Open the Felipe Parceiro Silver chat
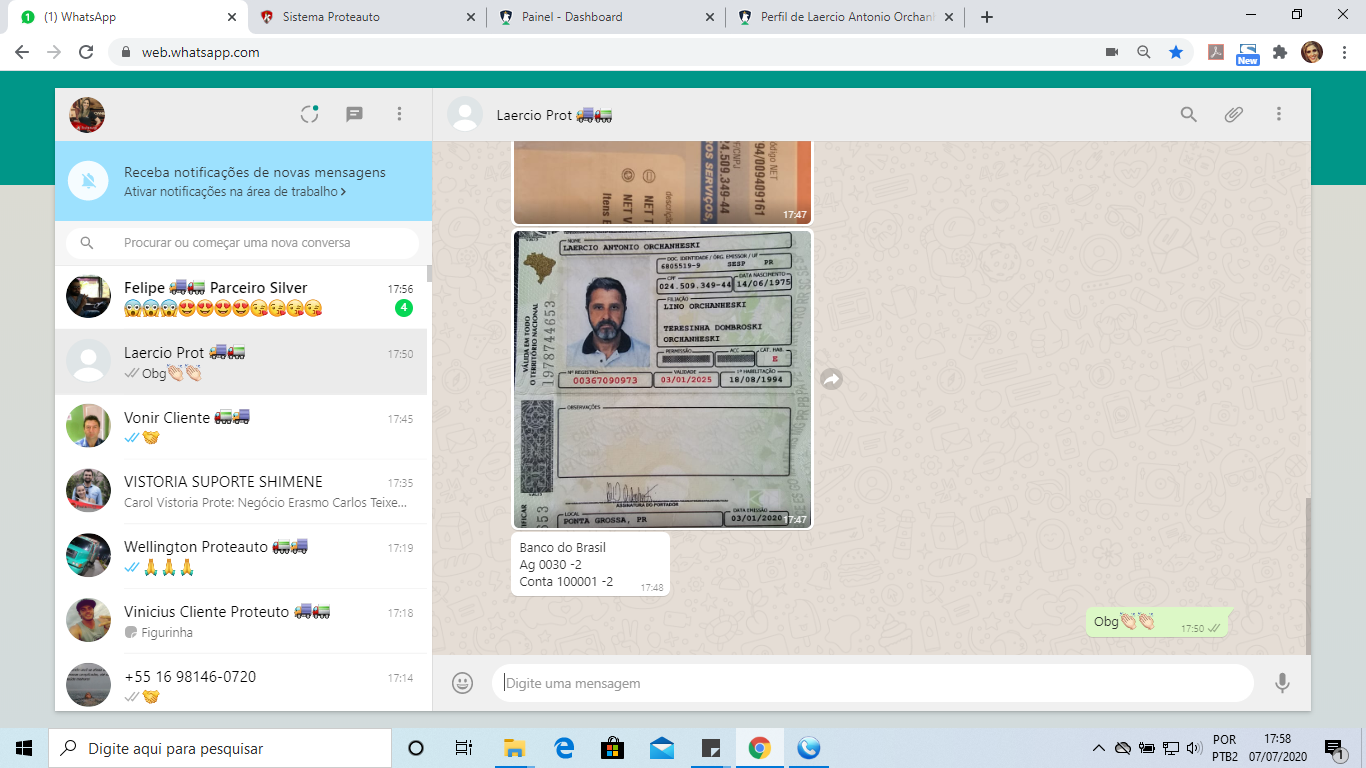The width and height of the screenshot is (1366, 768). [240, 297]
